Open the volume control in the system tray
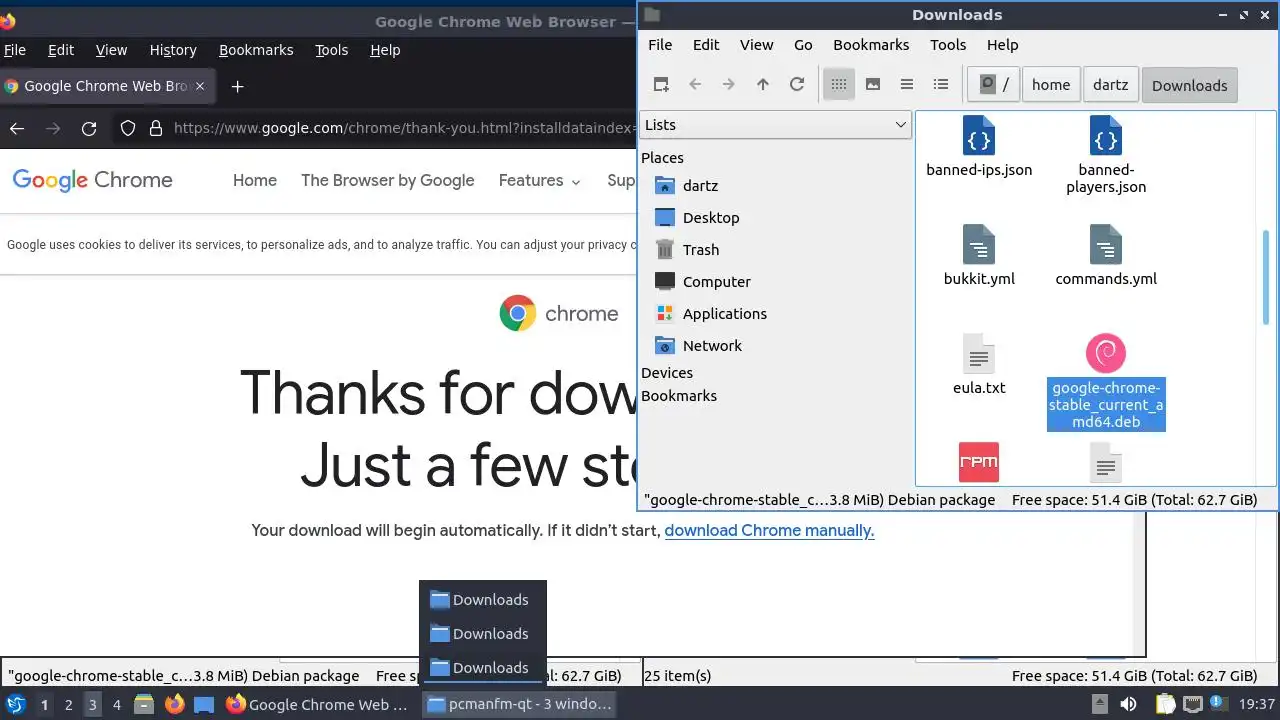This screenshot has height=720, width=1280. pyautogui.click(x=1128, y=704)
